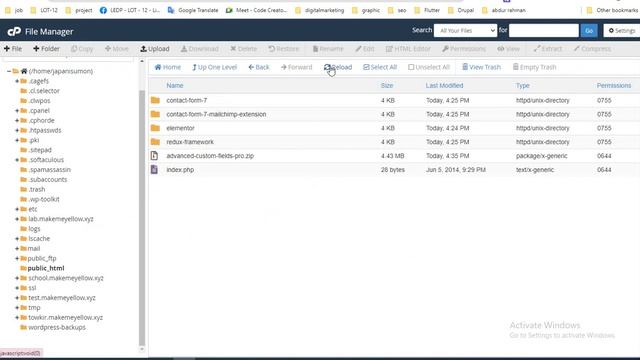Navigate Back in file list
The width and height of the screenshot is (640, 360).
259,67
